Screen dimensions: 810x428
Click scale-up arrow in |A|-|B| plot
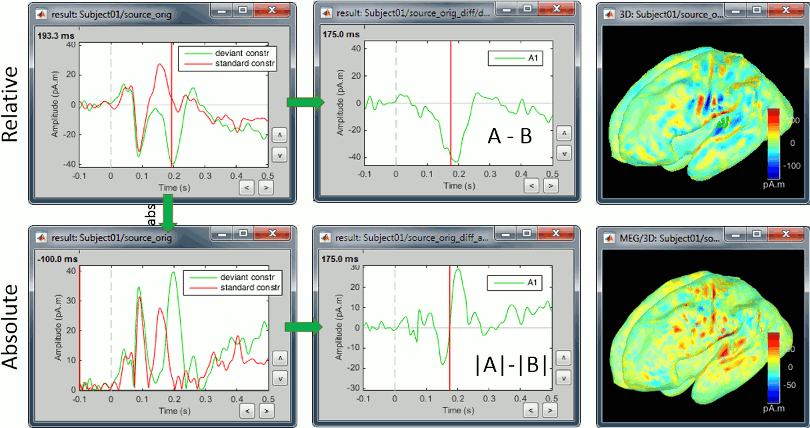(564, 357)
